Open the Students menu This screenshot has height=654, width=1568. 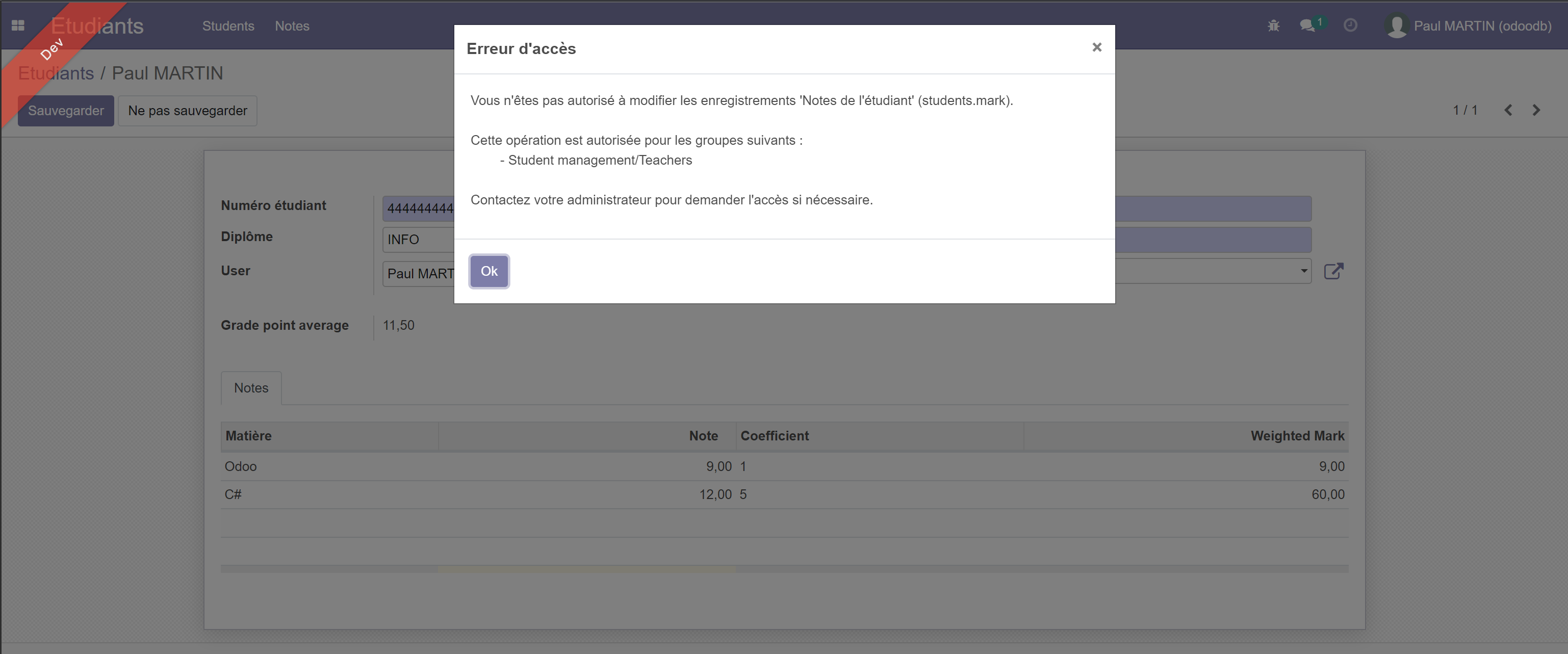click(x=228, y=25)
